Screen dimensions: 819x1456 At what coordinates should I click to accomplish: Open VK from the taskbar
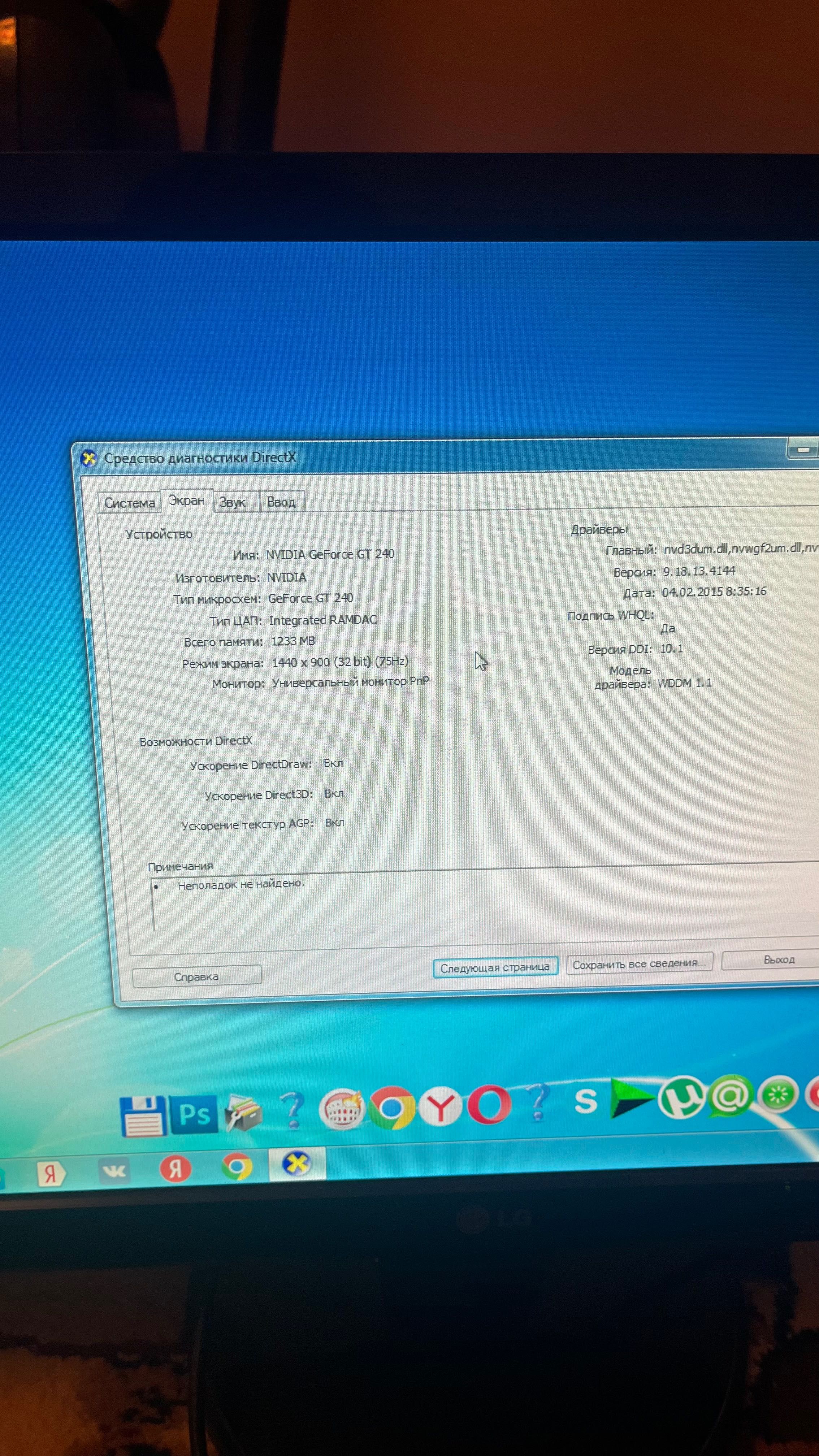[114, 1171]
